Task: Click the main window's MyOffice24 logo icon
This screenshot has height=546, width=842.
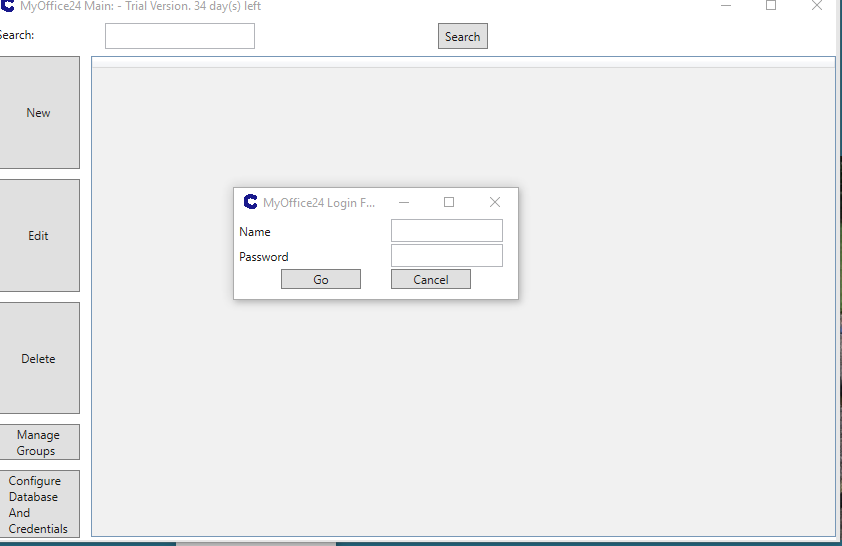Action: click(x=8, y=5)
